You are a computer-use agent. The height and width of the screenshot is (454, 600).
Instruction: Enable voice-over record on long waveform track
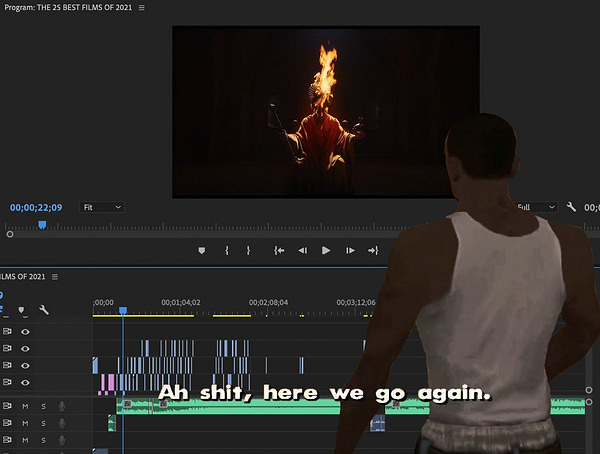tap(62, 406)
